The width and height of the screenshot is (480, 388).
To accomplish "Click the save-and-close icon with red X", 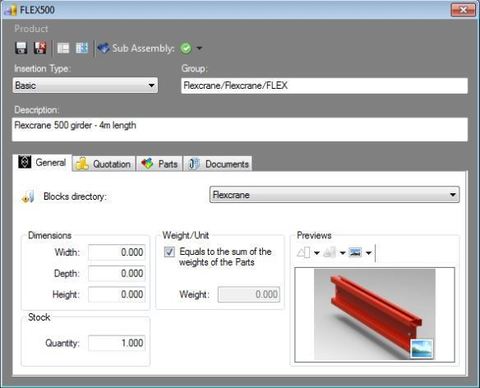I will (40, 48).
